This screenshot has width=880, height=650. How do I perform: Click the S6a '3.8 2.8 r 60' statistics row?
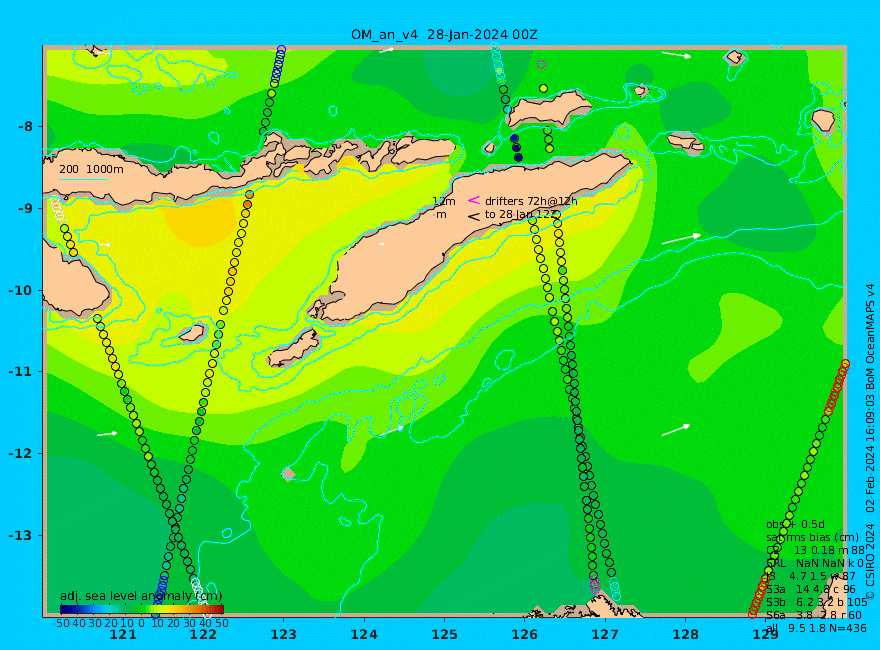point(814,616)
